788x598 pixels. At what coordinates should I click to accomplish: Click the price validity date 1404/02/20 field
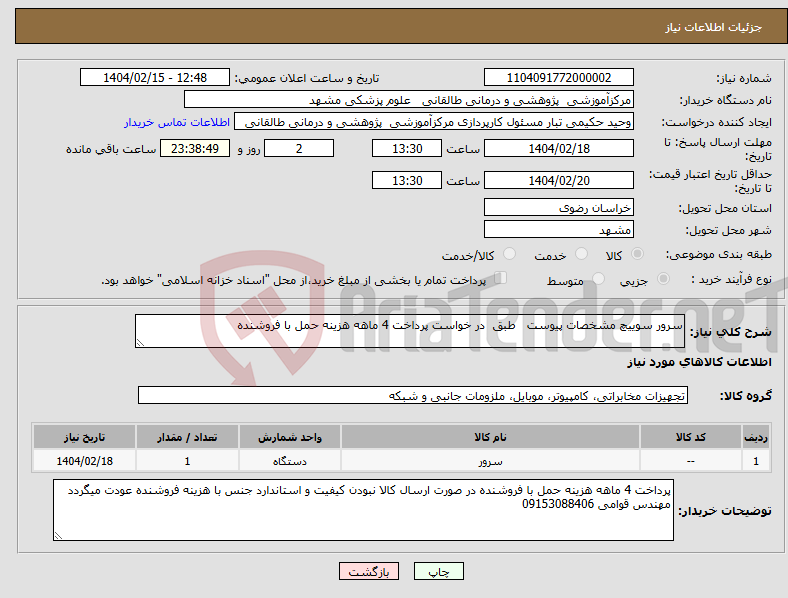click(x=559, y=180)
